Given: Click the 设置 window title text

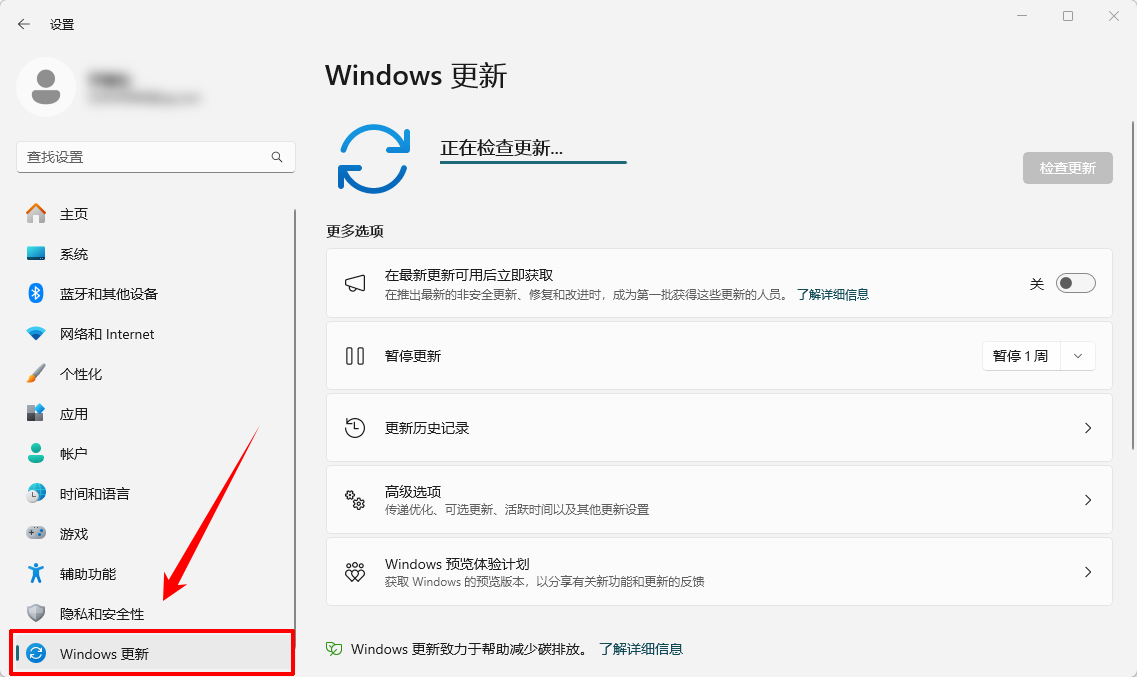Looking at the screenshot, I should [x=62, y=25].
